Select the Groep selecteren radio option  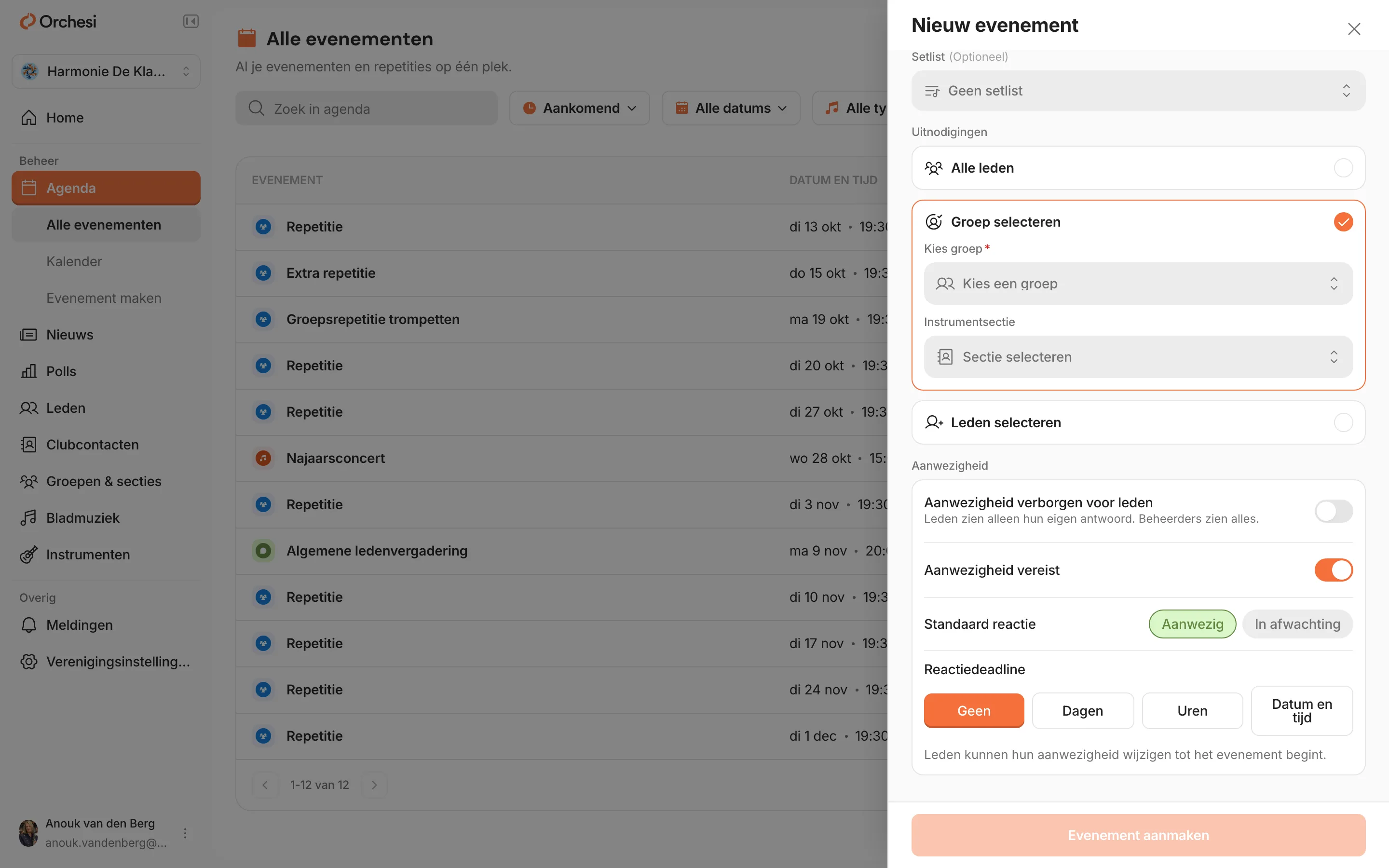[x=1343, y=222]
